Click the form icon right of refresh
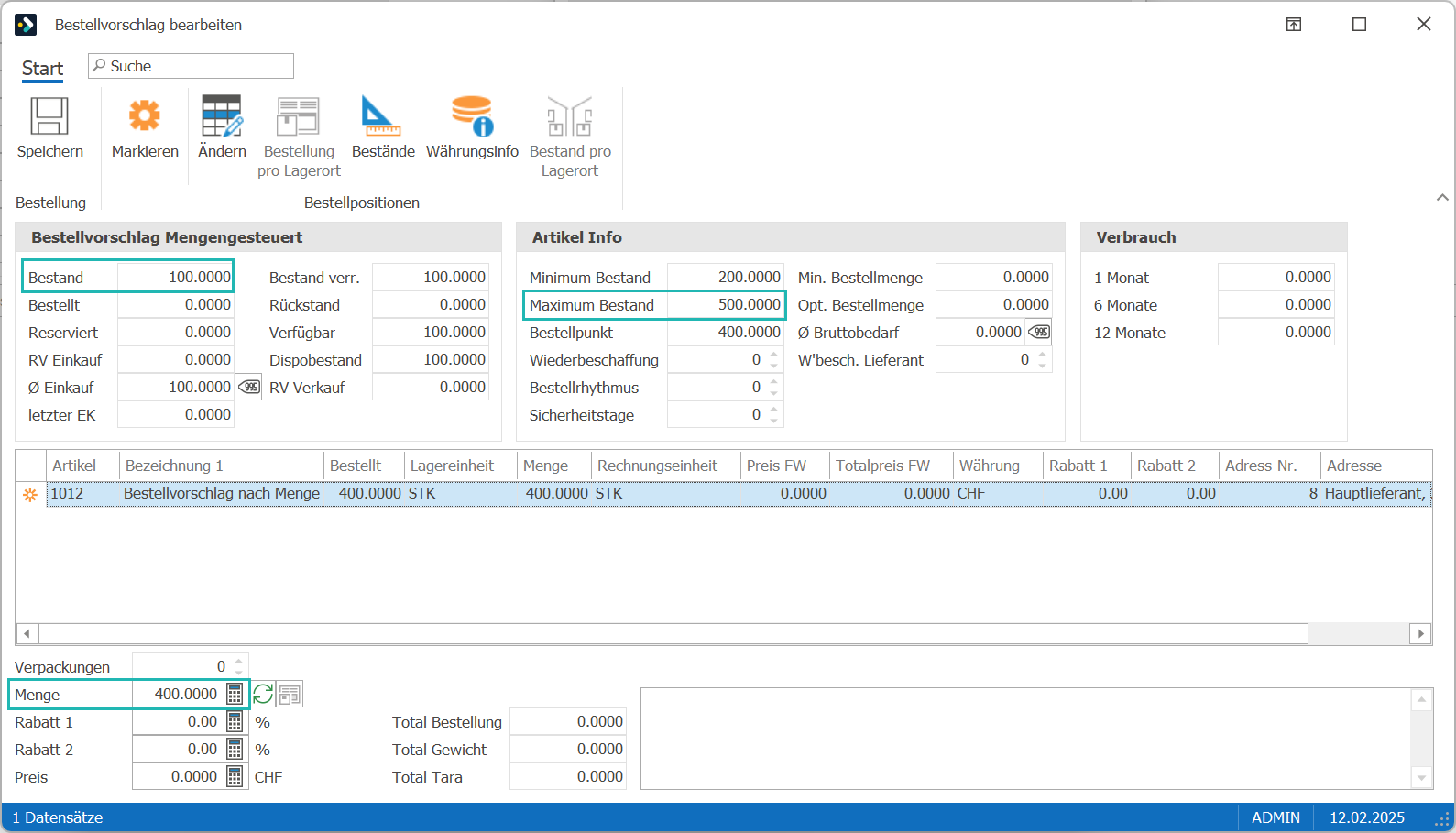 coord(290,695)
